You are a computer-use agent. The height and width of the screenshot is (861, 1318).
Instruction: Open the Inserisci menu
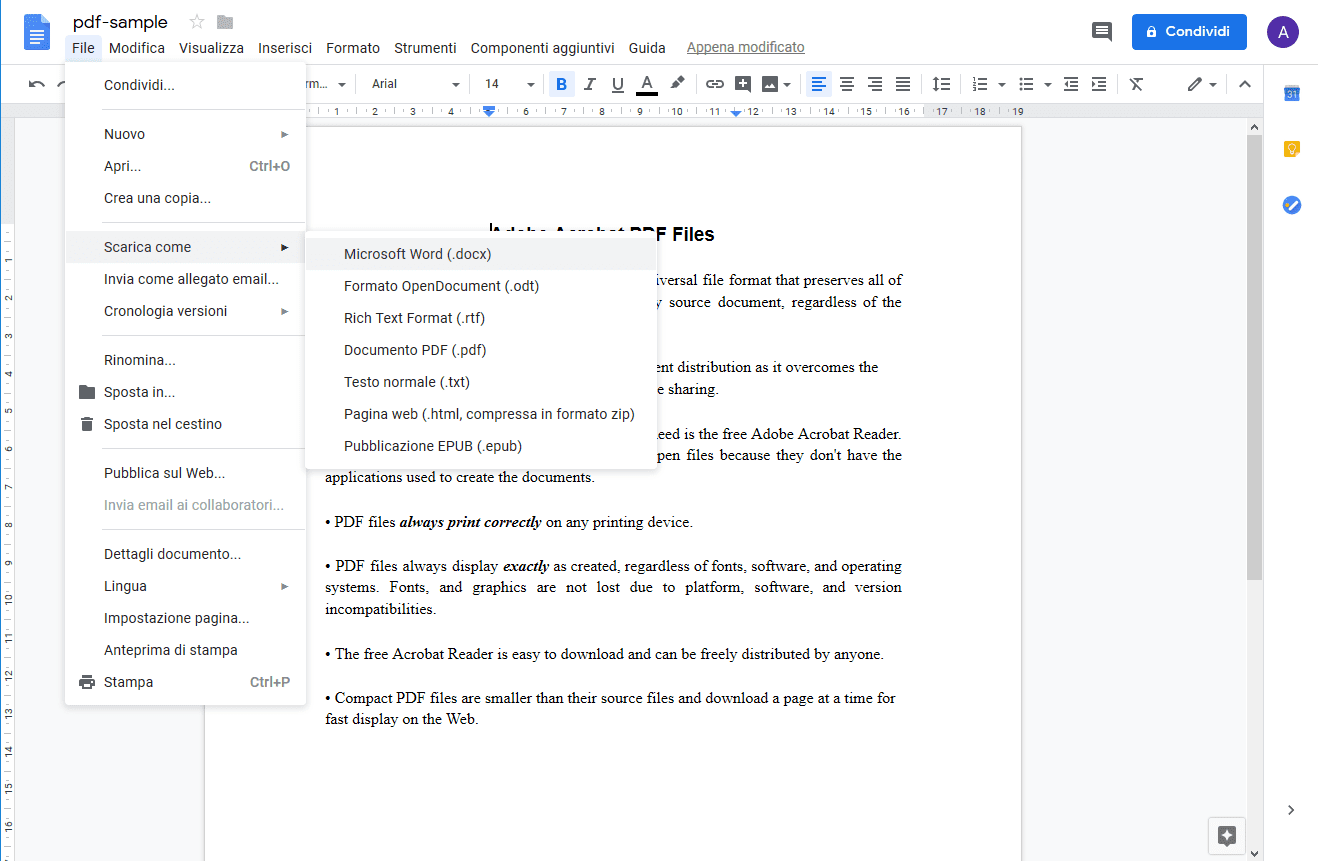285,48
